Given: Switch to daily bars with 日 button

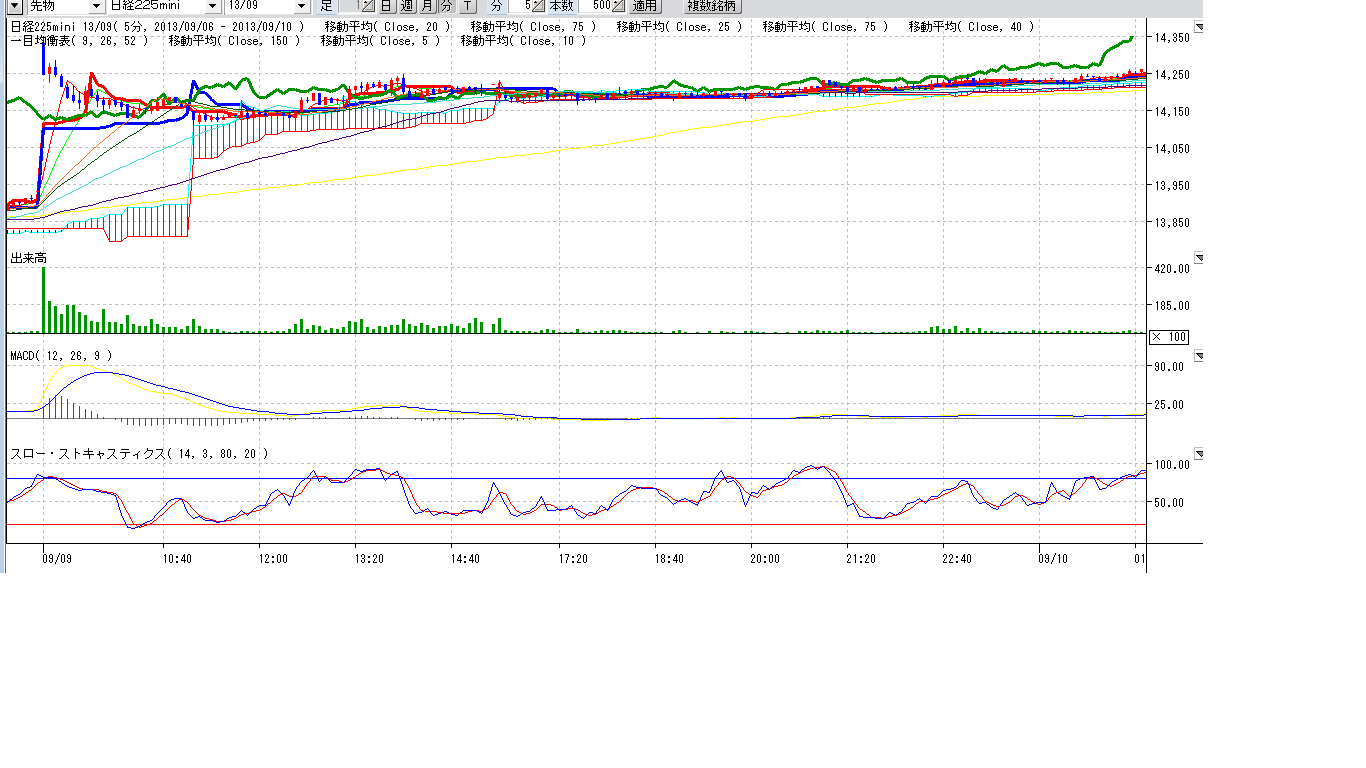Looking at the screenshot, I should [x=386, y=6].
